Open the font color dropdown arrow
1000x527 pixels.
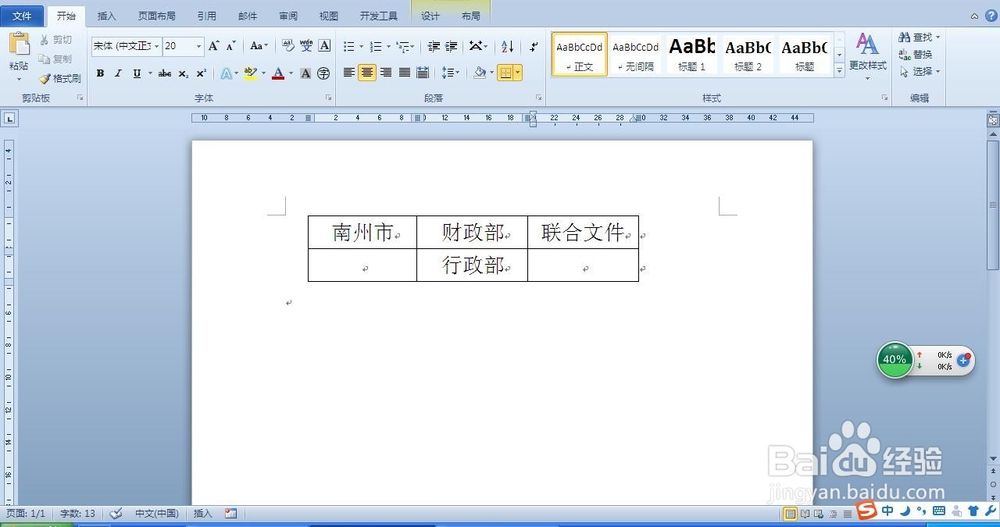291,73
